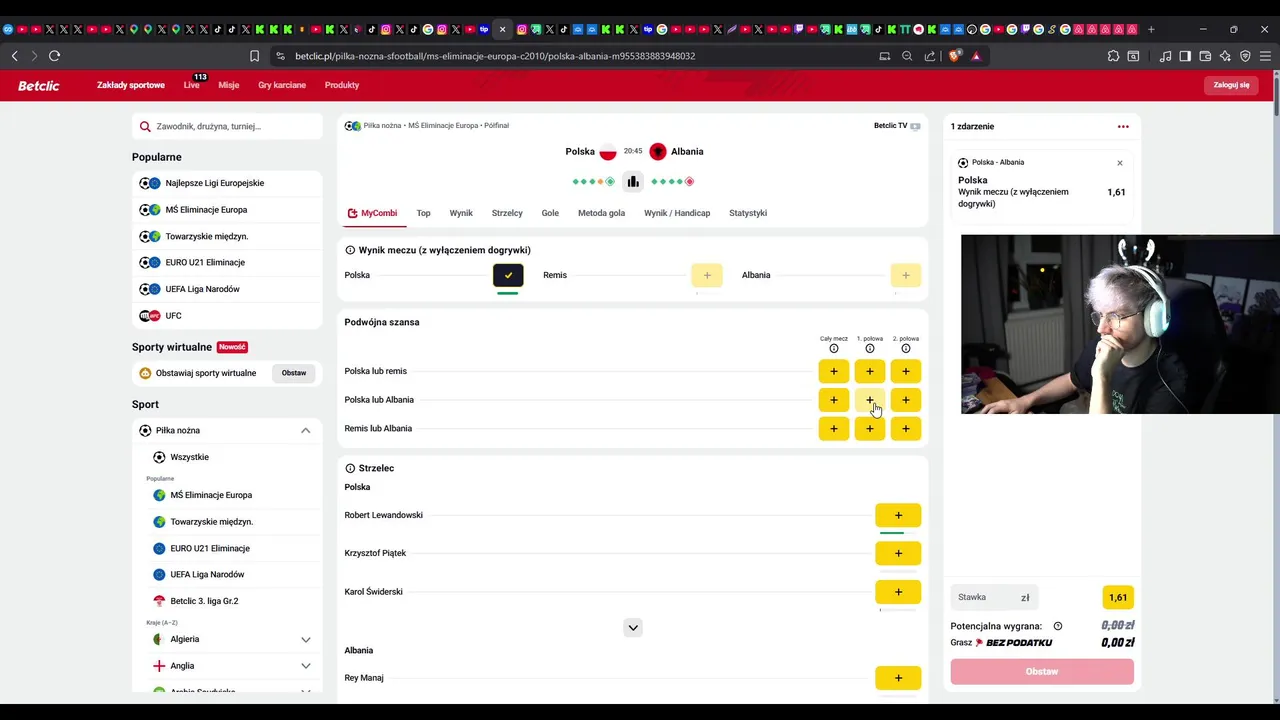Focus the Zawodnik, drużyna, turniej search box

(x=227, y=127)
